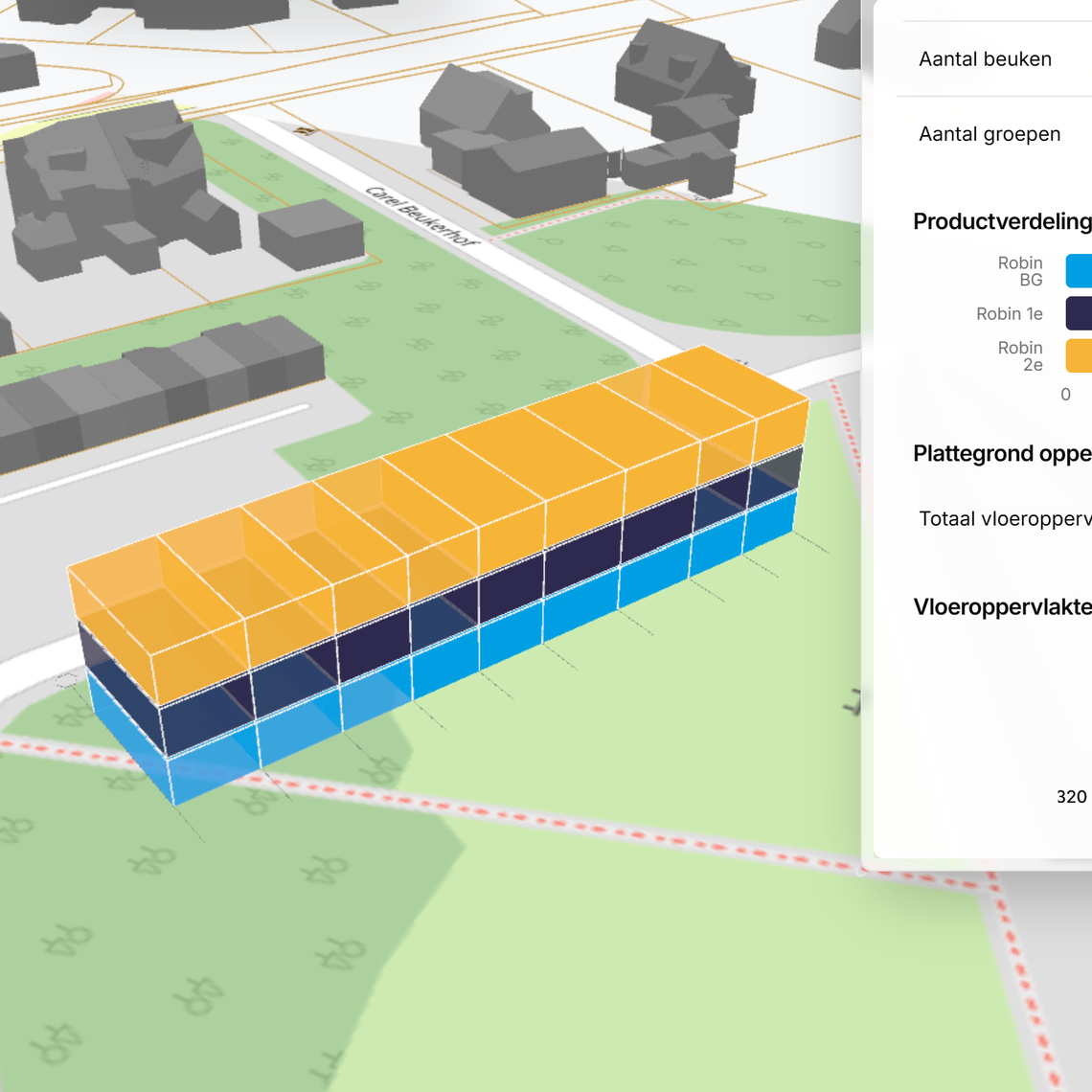
Task: Click the 320 axis value in the chart
Action: pos(1071,797)
